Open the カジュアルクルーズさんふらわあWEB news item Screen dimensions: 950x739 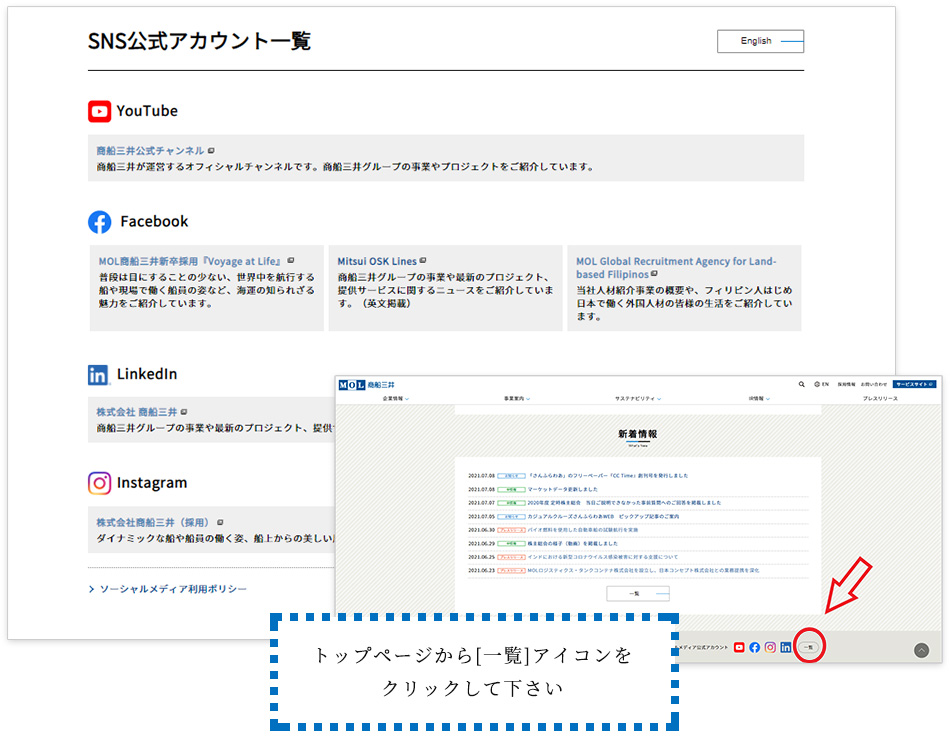click(x=603, y=517)
